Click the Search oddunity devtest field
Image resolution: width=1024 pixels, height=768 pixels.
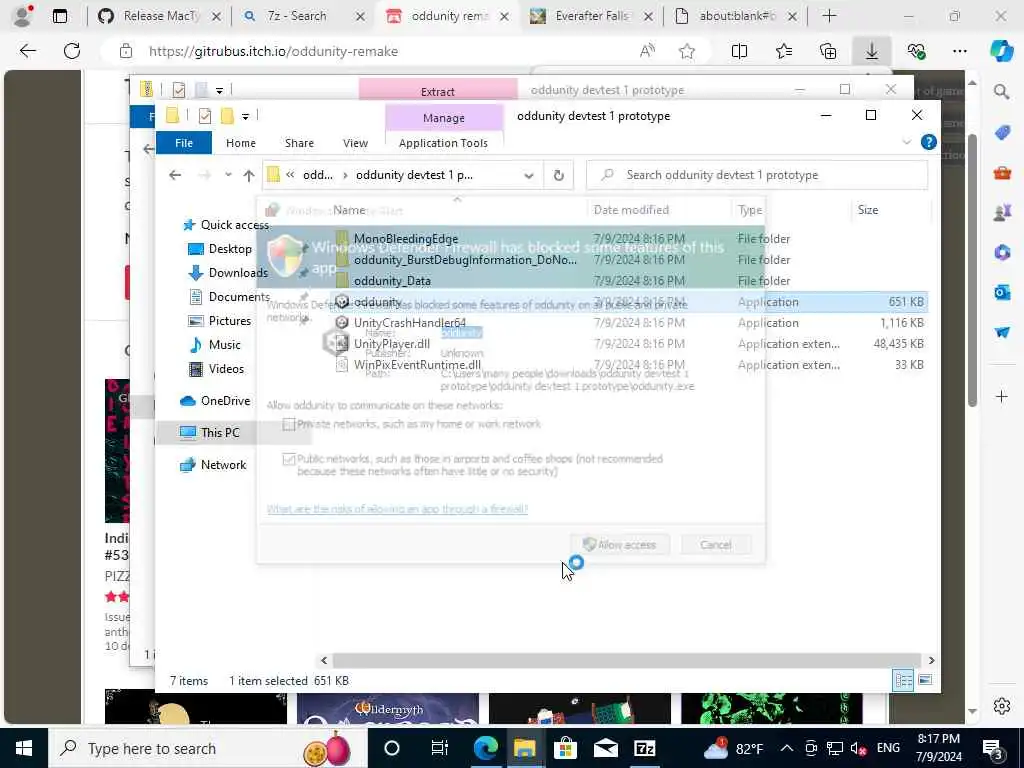click(757, 175)
